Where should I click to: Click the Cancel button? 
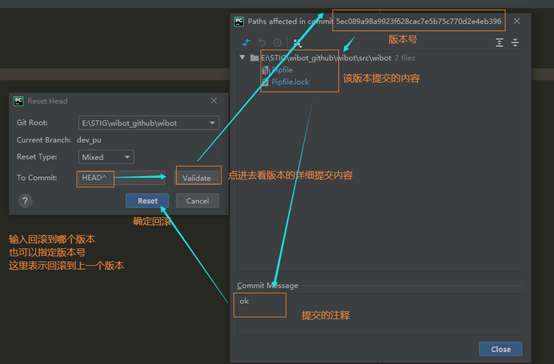[198, 201]
